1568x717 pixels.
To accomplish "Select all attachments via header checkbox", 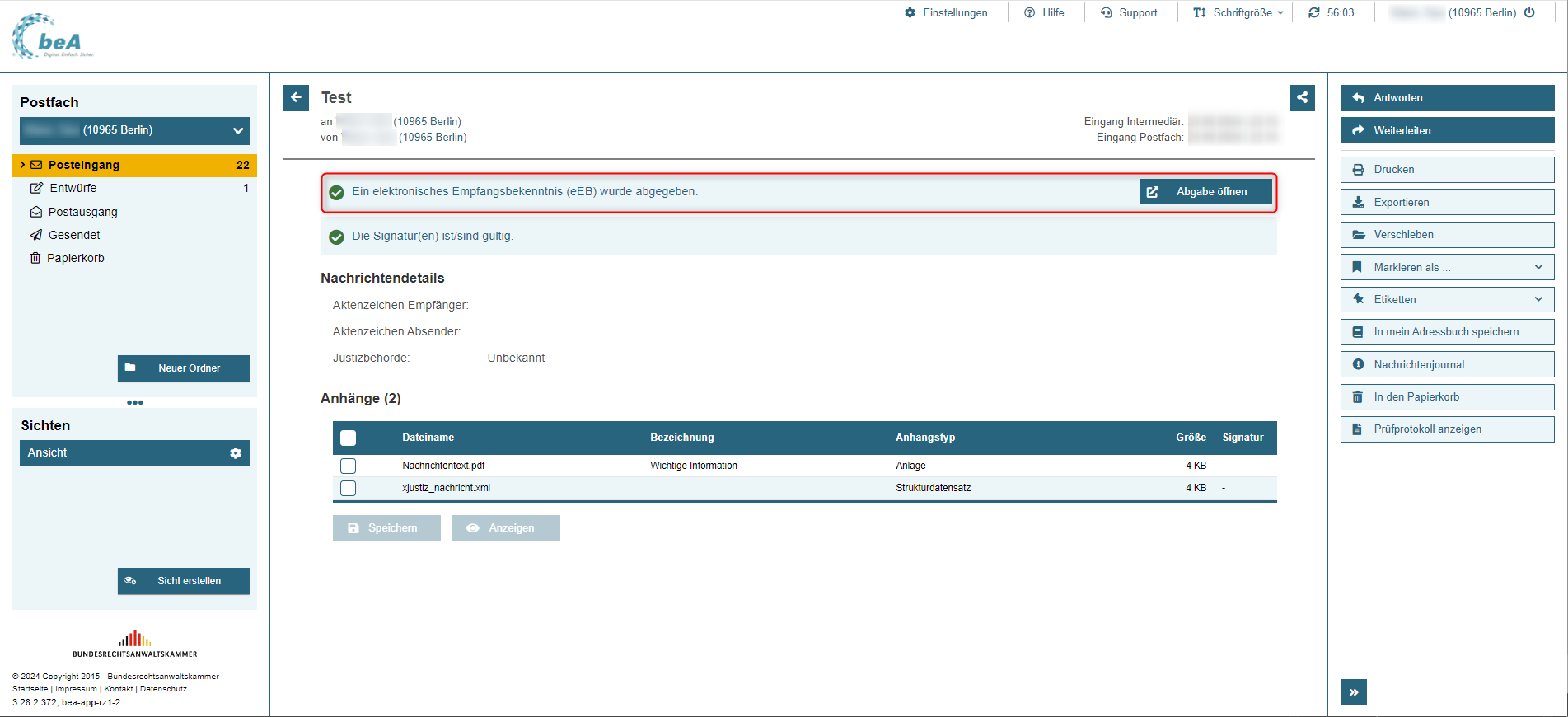I will point(349,438).
